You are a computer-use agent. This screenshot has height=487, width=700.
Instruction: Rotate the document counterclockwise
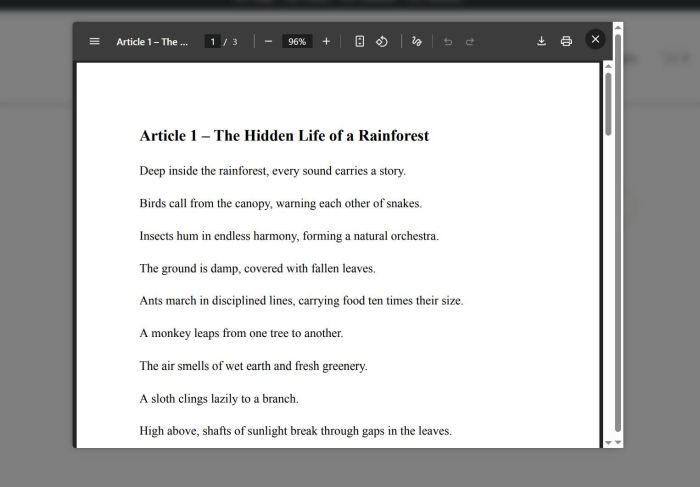[382, 41]
